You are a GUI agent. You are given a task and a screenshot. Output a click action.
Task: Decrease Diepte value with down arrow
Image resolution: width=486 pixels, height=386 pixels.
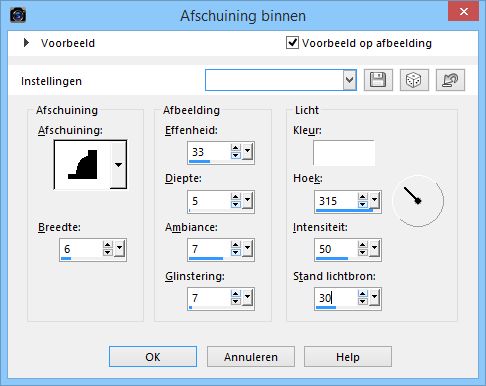[236, 204]
